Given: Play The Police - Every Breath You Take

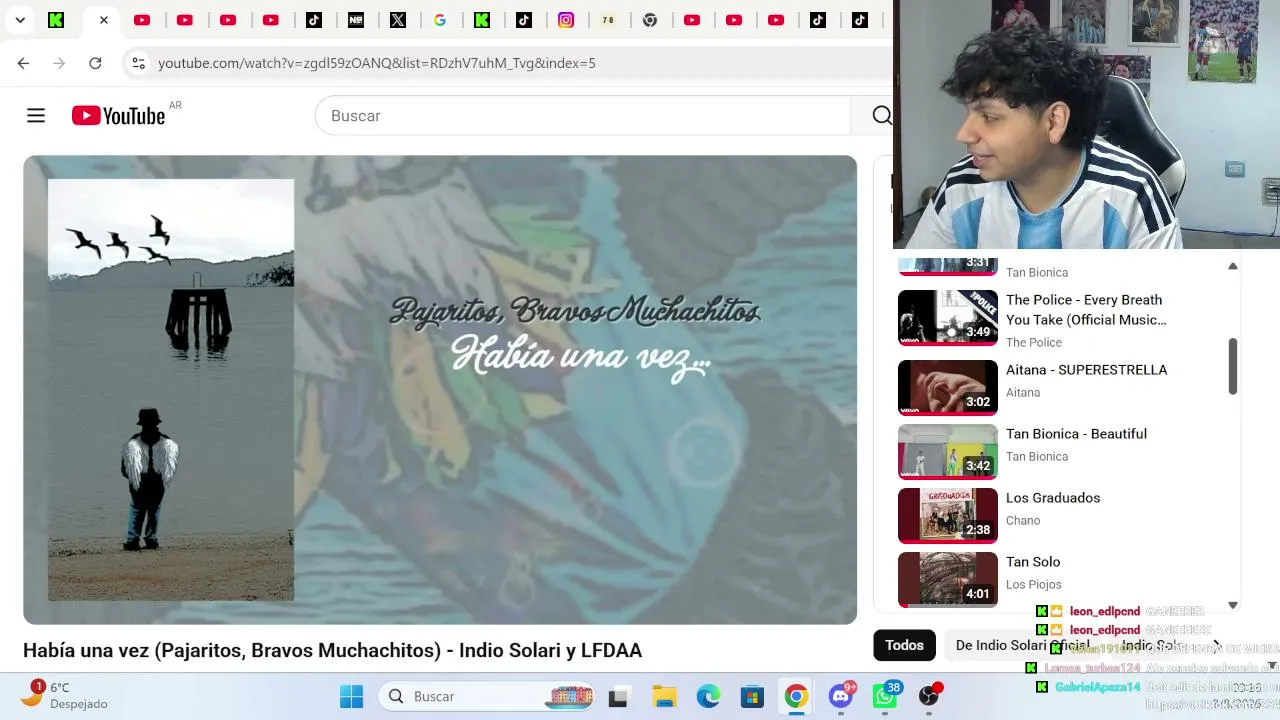Looking at the screenshot, I should [1086, 310].
